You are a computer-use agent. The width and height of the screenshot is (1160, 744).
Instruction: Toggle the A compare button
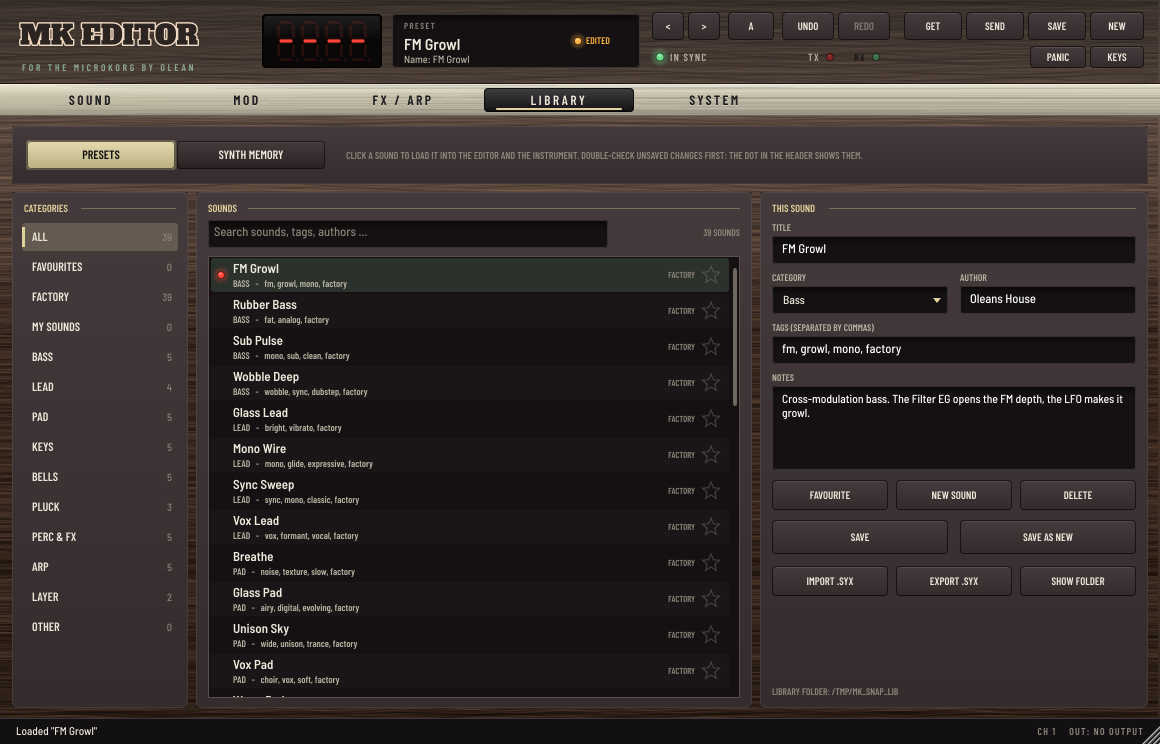tap(751, 27)
